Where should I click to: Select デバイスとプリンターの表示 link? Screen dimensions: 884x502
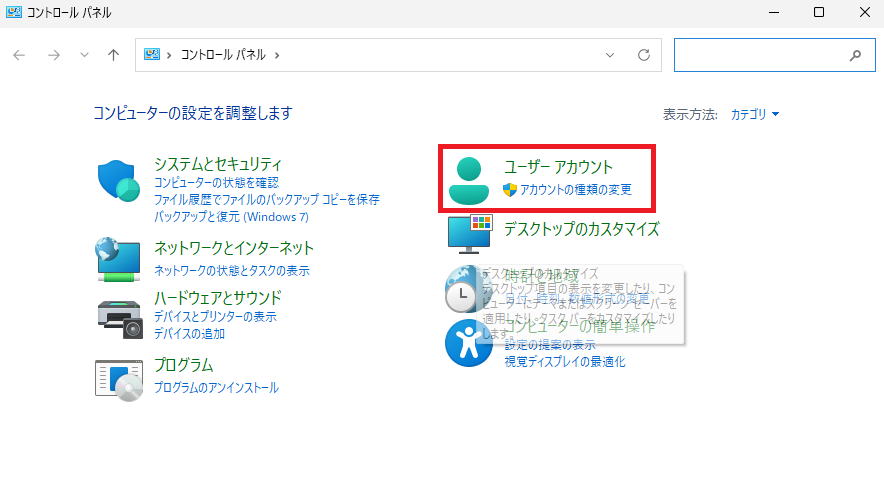tap(215, 317)
